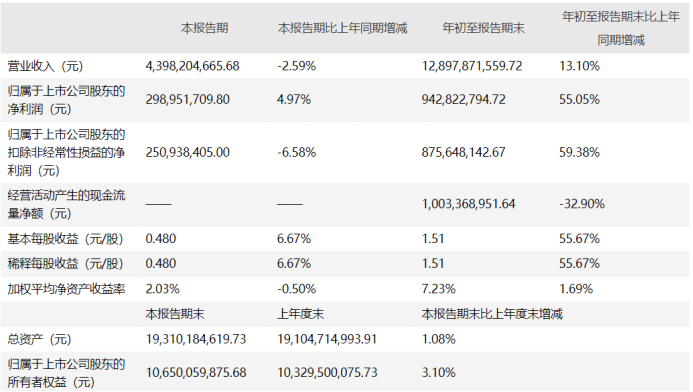
Task: Click the total assets value 19,310,184,619.73
Action: [x=196, y=339]
